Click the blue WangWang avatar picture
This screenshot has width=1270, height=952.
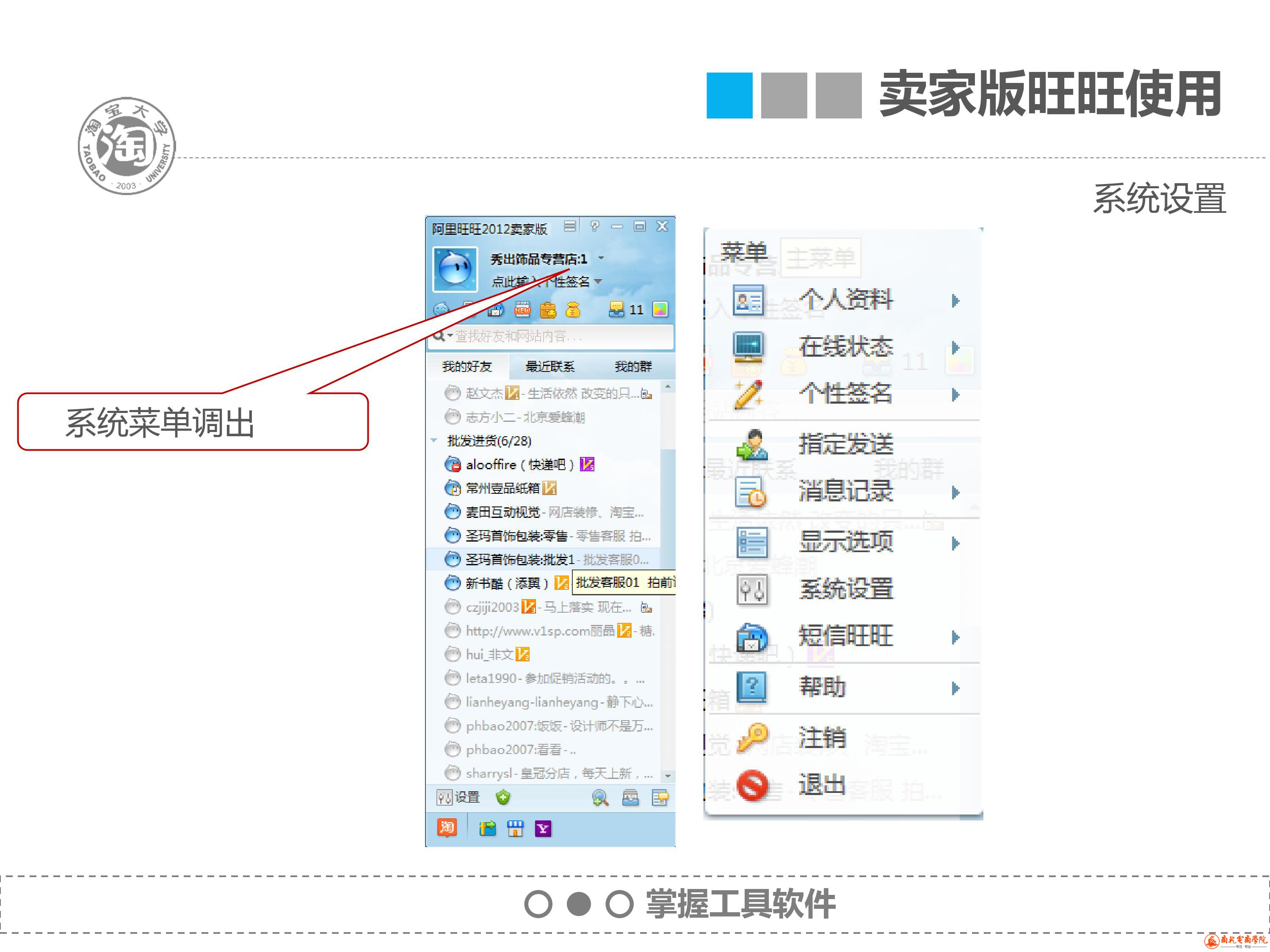coord(455,269)
